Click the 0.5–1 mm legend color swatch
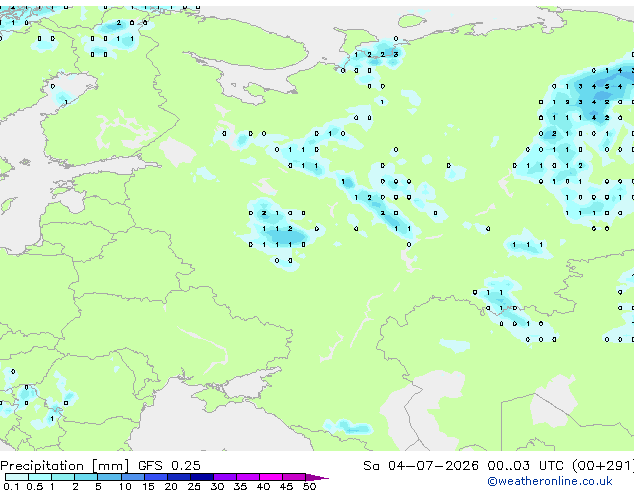Screen dimensions: 634x490 coord(40,477)
